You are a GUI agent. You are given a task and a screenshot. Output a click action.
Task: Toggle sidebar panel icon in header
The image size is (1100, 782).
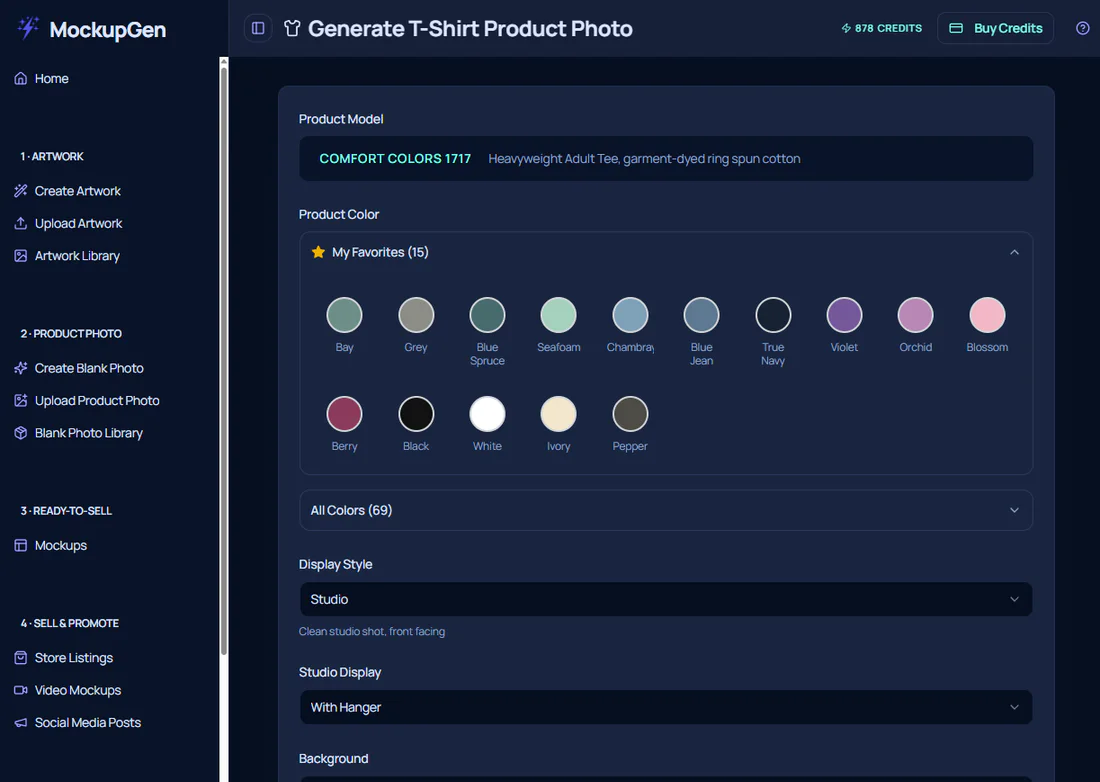[x=258, y=28]
